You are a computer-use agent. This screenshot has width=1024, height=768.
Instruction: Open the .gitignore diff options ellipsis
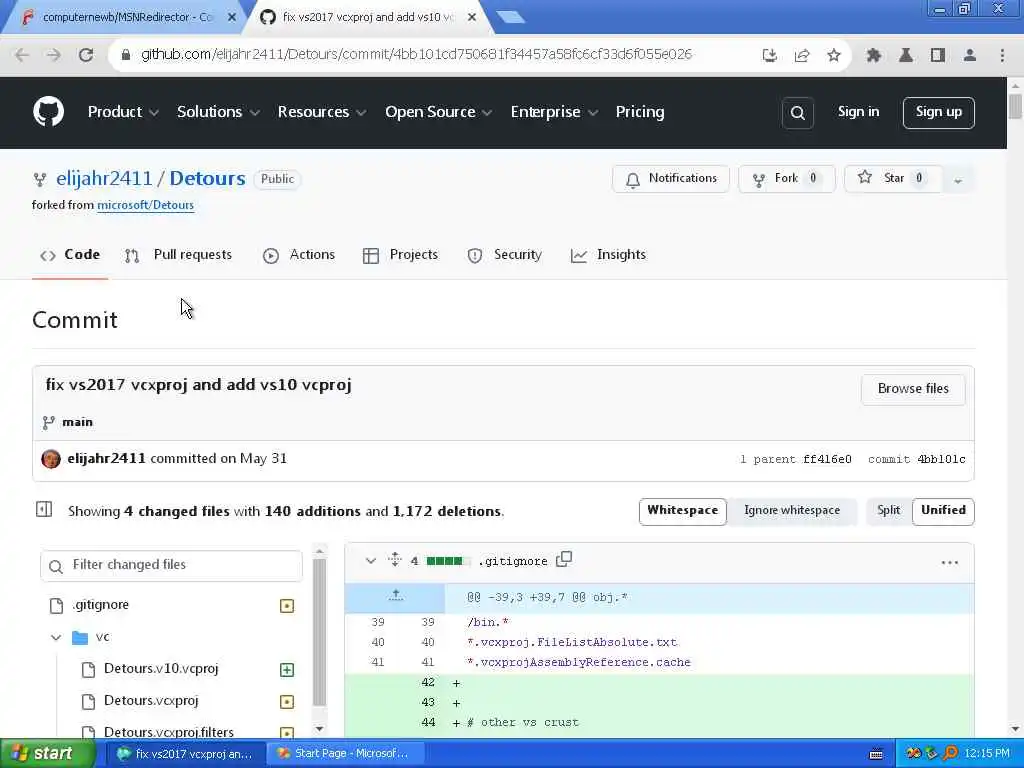point(950,562)
